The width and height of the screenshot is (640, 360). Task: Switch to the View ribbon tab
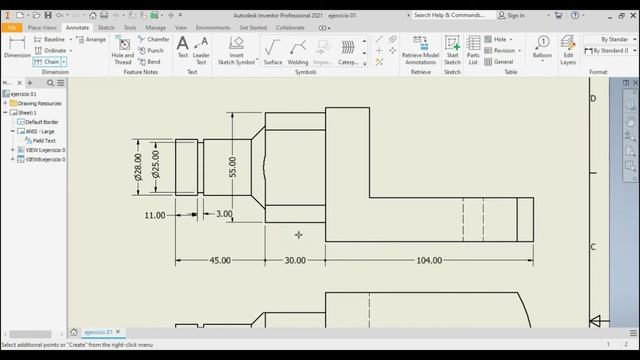pos(181,28)
